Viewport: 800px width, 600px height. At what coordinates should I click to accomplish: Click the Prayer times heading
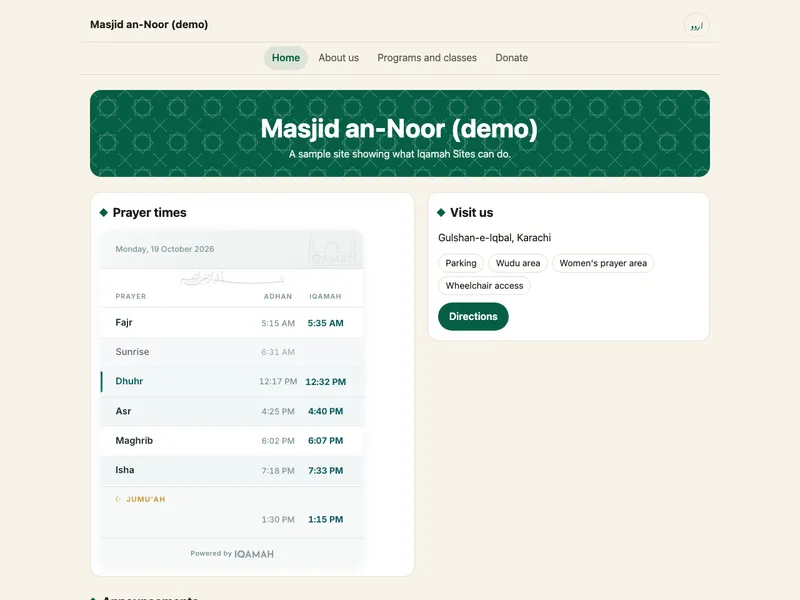[x=149, y=212]
